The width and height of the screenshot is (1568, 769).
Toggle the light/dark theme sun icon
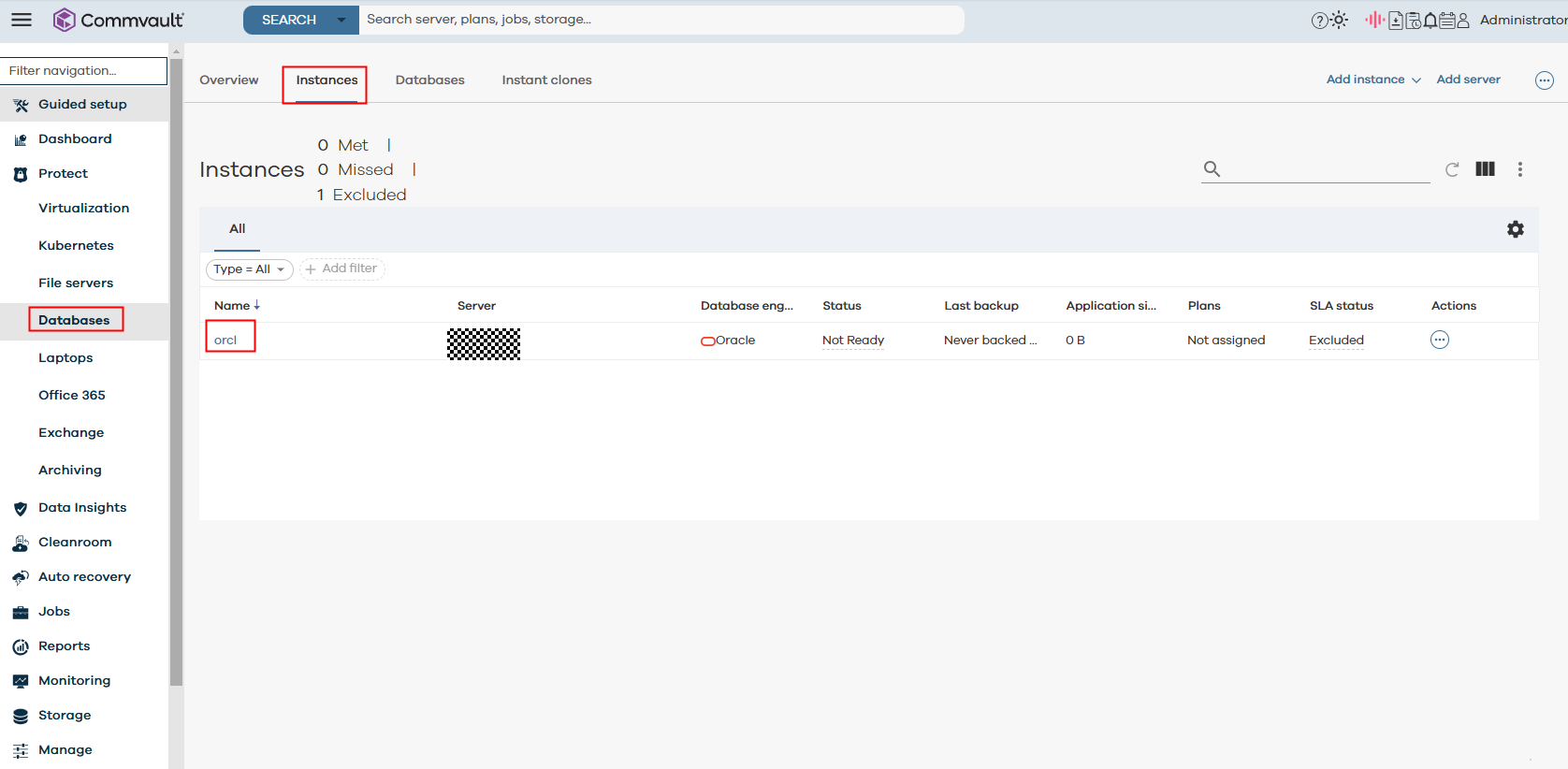(x=1340, y=20)
